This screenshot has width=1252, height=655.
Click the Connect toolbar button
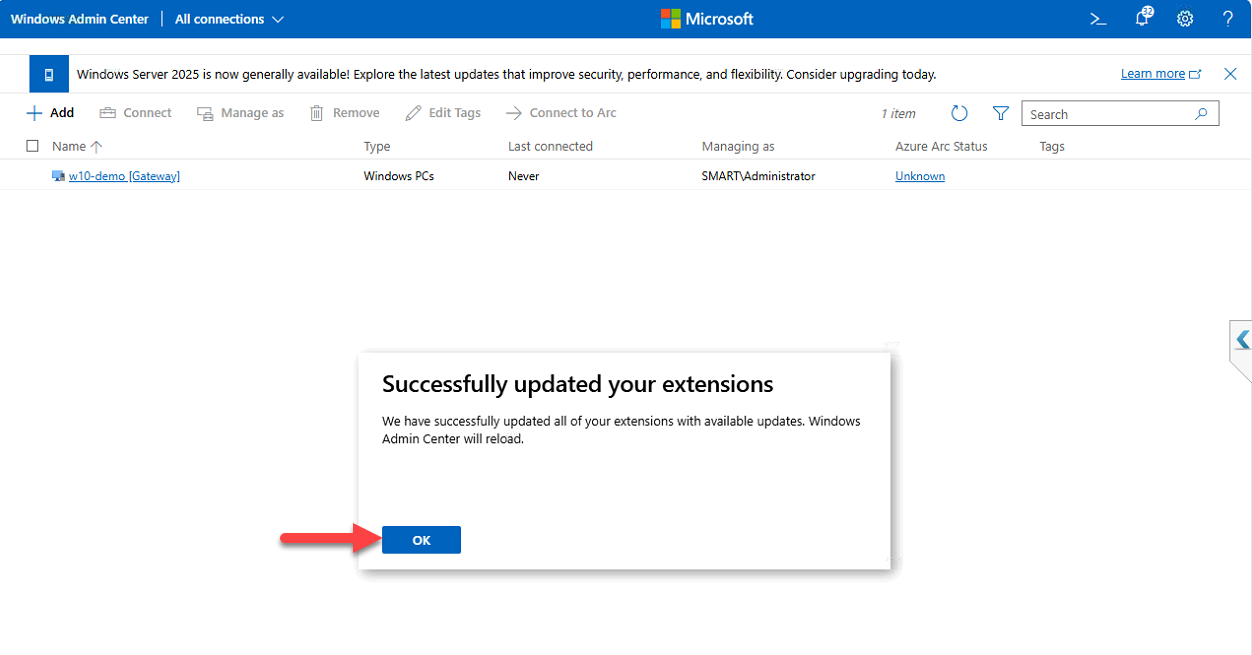(x=136, y=113)
